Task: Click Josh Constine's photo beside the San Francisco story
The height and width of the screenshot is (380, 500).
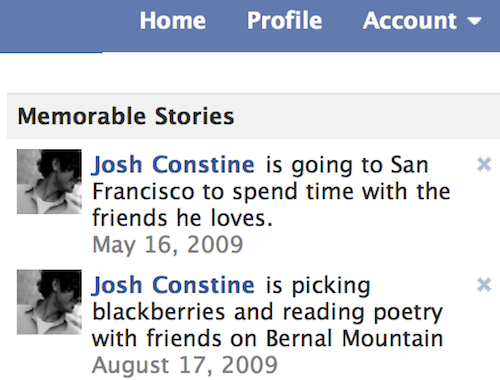Action: point(49,181)
